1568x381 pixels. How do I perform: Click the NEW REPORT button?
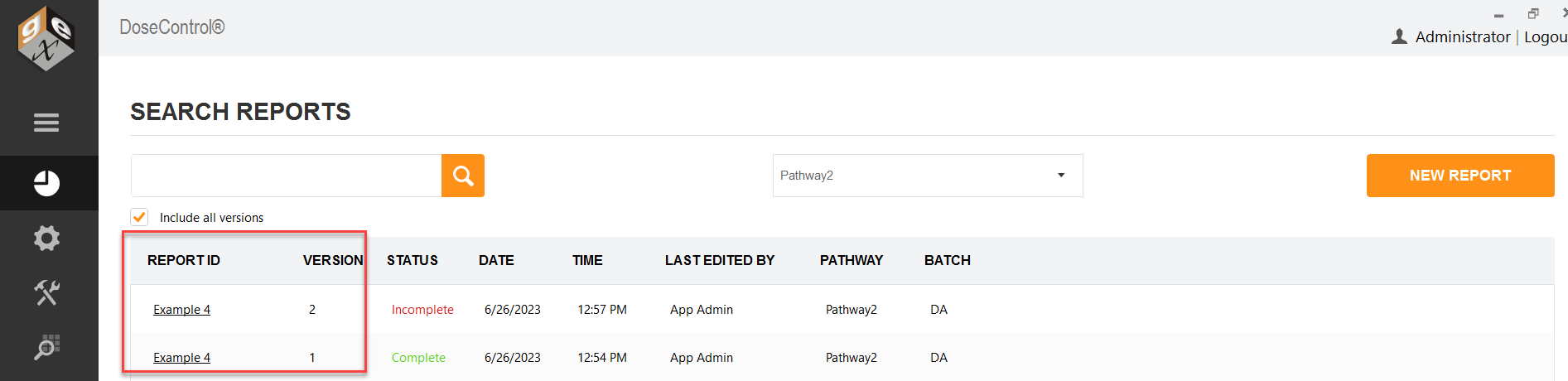pos(1460,176)
